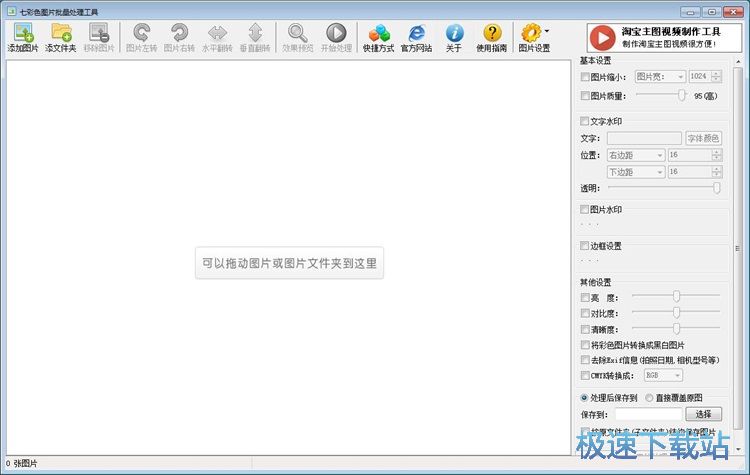The width and height of the screenshot is (750, 475).
Task: Flip vertically with 垂直翻转
Action: (x=255, y=38)
